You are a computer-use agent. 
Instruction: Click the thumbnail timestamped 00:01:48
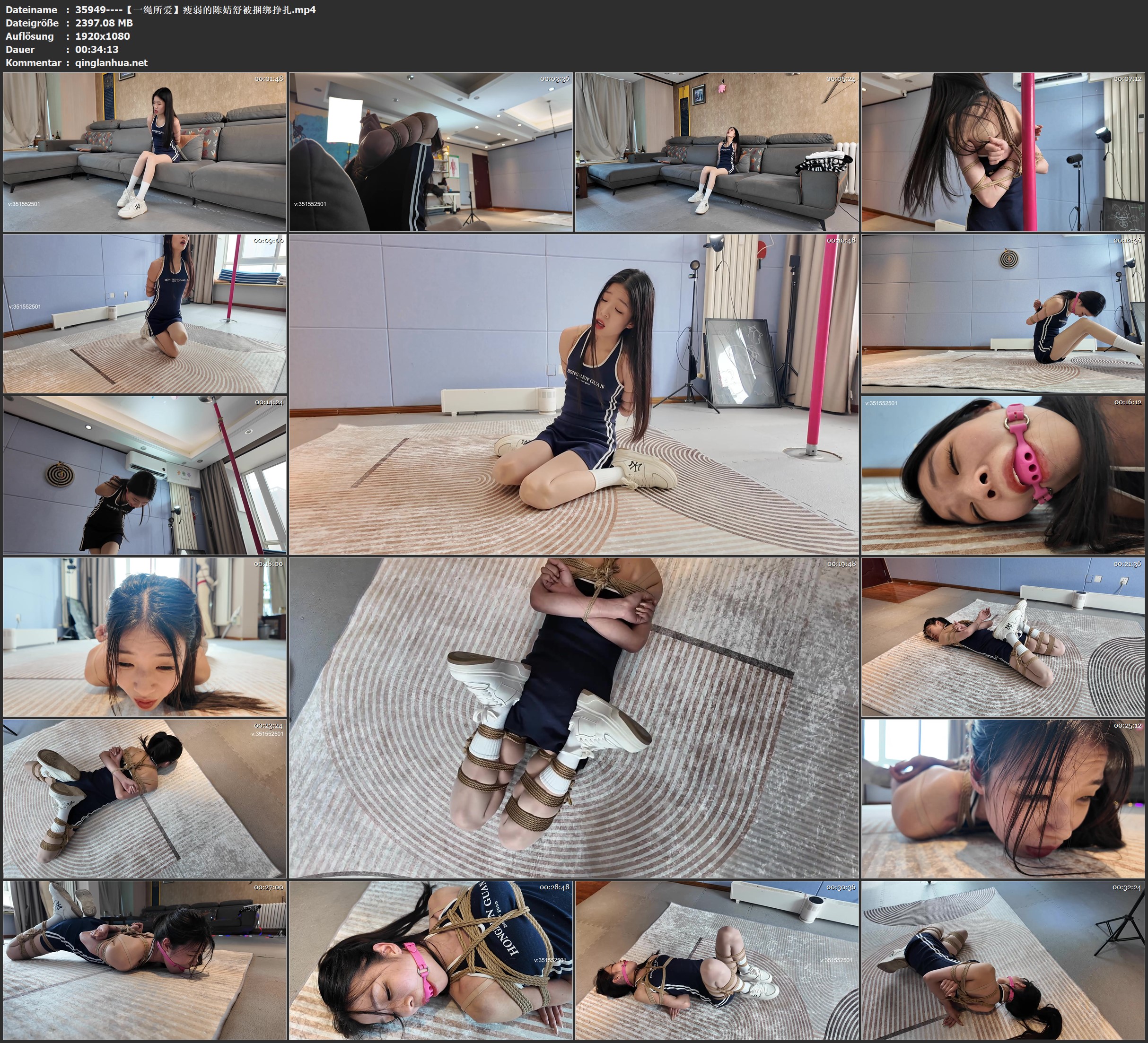(x=145, y=152)
